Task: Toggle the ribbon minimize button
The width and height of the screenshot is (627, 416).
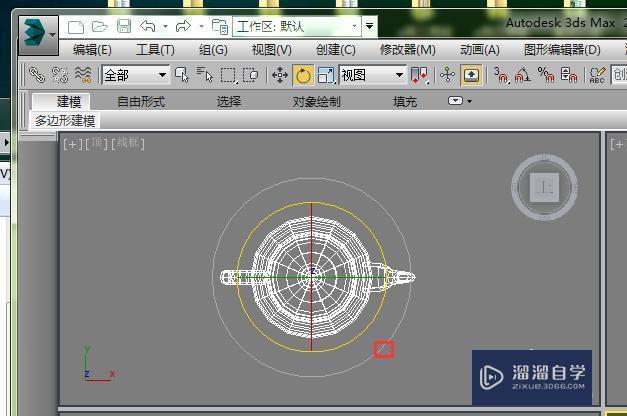Action: coord(455,101)
